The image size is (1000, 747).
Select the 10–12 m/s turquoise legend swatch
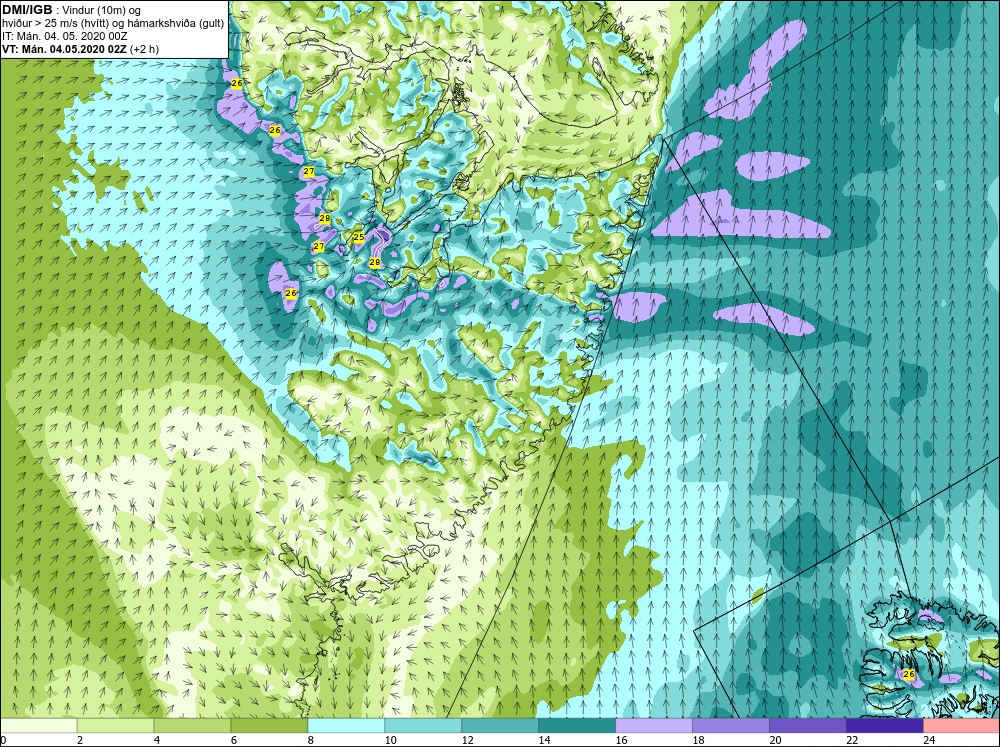(x=423, y=726)
